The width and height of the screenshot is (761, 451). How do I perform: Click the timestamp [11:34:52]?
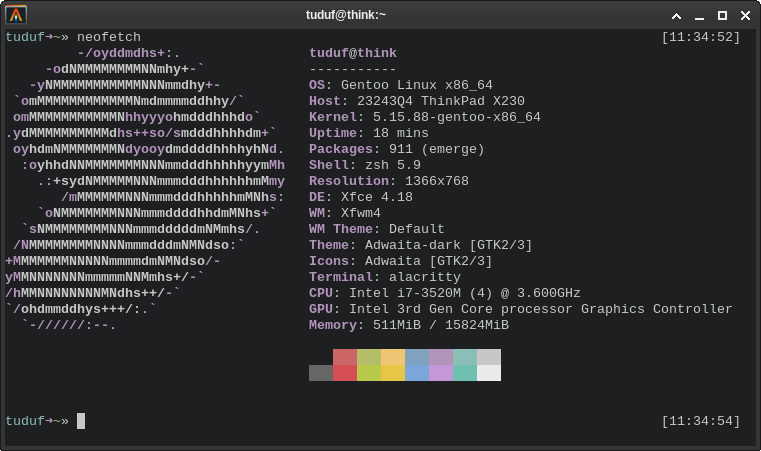click(x=701, y=37)
